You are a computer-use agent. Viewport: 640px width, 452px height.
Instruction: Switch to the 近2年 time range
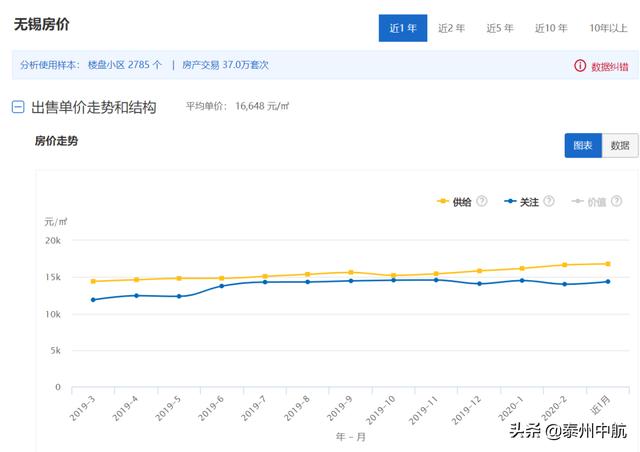tap(451, 28)
